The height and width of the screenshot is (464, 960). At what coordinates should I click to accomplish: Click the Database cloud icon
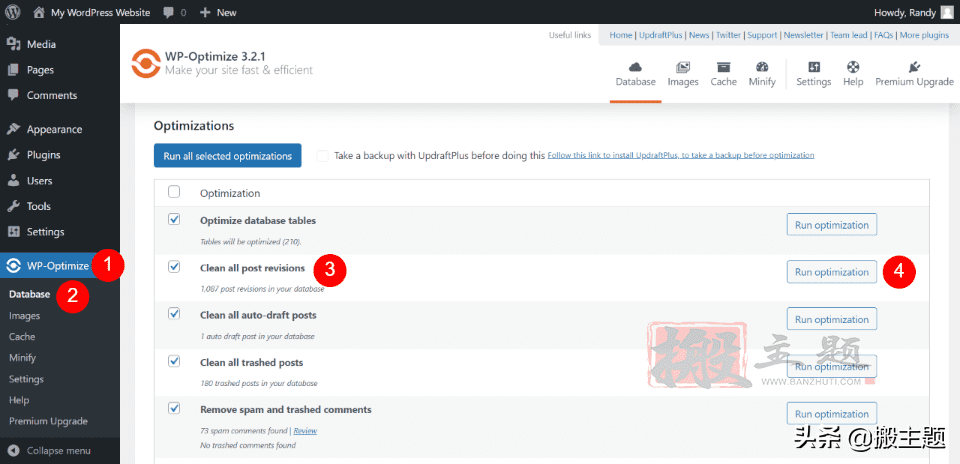636,67
